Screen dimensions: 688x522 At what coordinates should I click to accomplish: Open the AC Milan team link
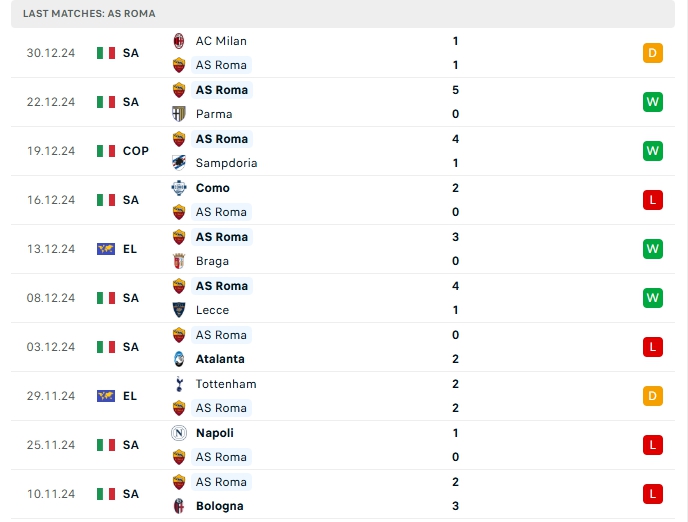point(221,41)
